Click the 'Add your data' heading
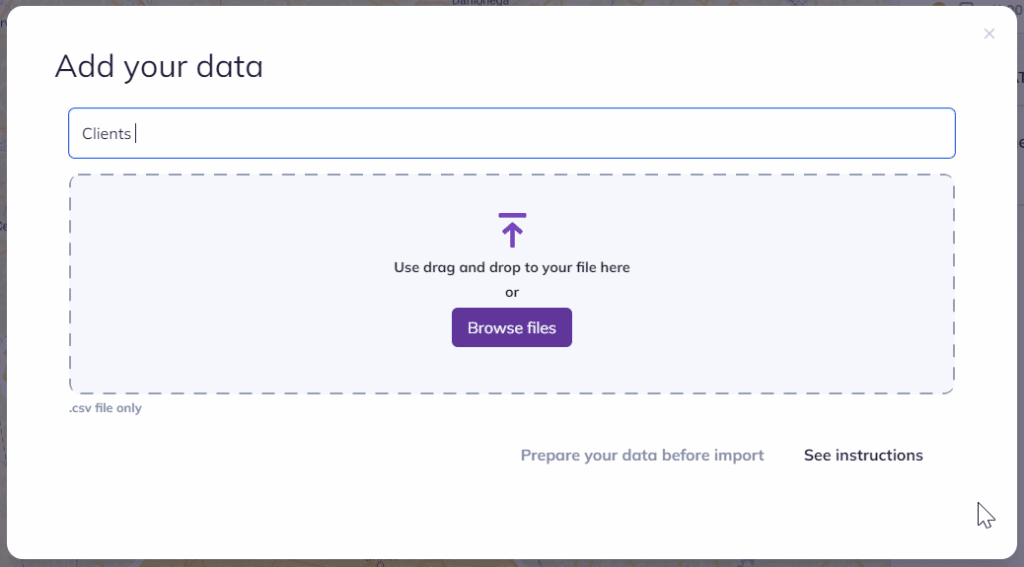Screen dimensions: 1024x567 click(159, 66)
